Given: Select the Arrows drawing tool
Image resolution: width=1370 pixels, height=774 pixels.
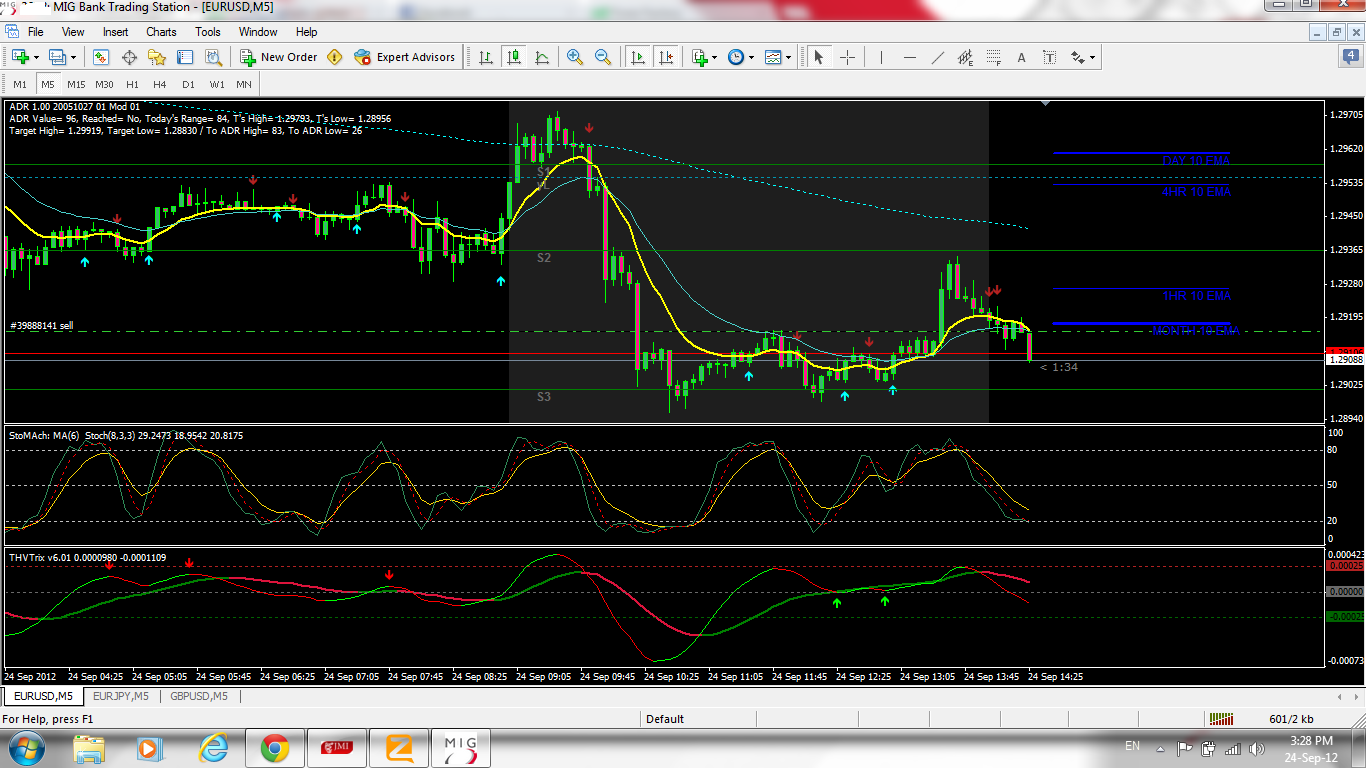Looking at the screenshot, I should pyautogui.click(x=1077, y=57).
